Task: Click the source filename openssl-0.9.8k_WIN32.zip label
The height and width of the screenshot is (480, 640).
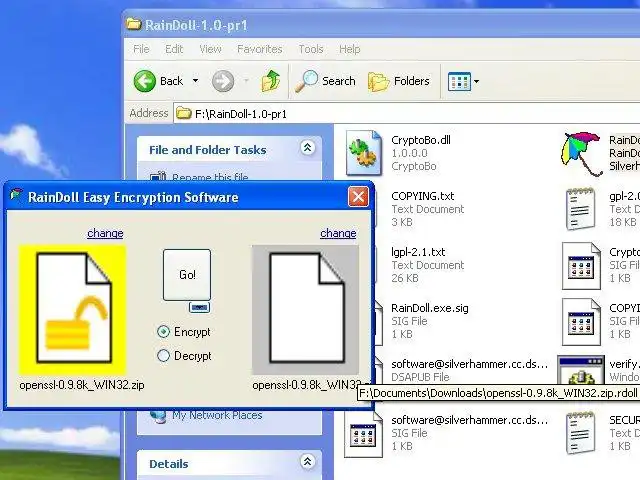Action: (82, 385)
